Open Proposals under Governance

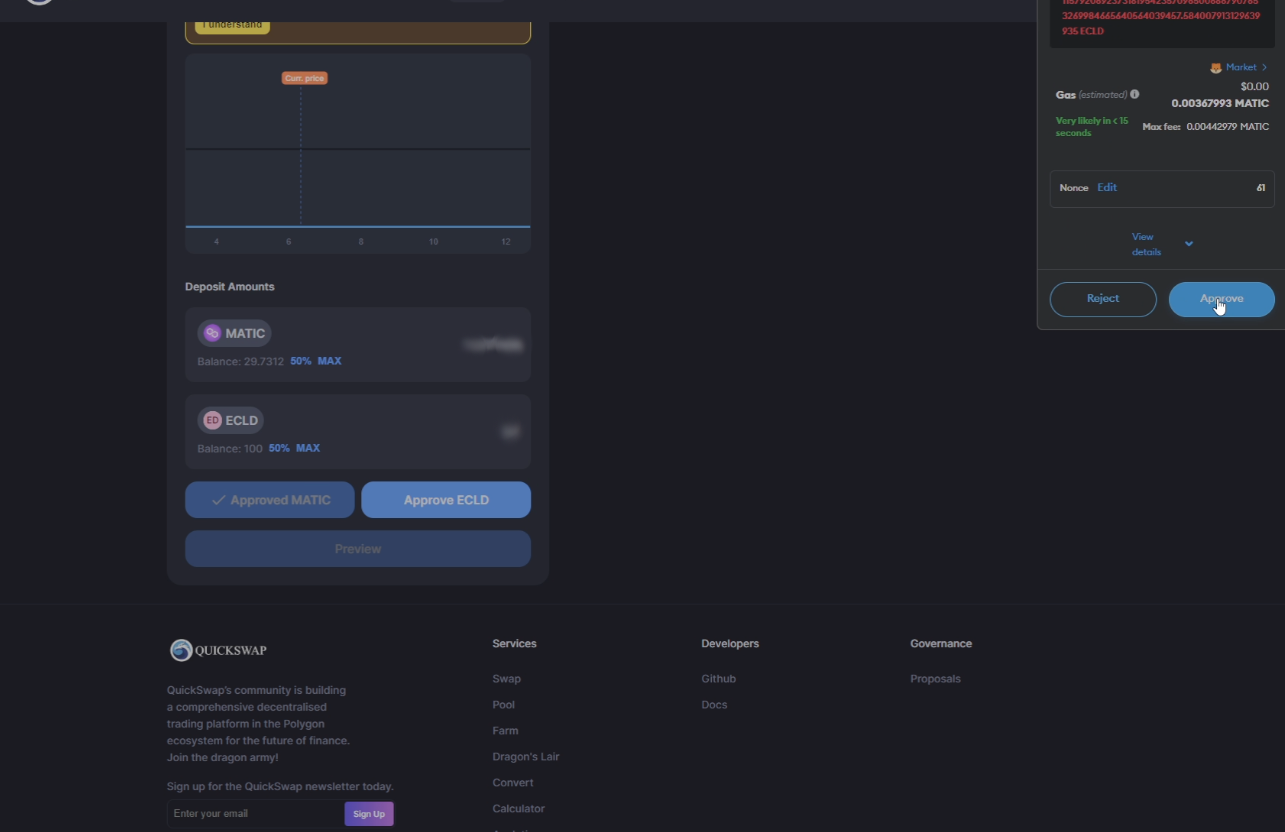pyautogui.click(x=935, y=679)
